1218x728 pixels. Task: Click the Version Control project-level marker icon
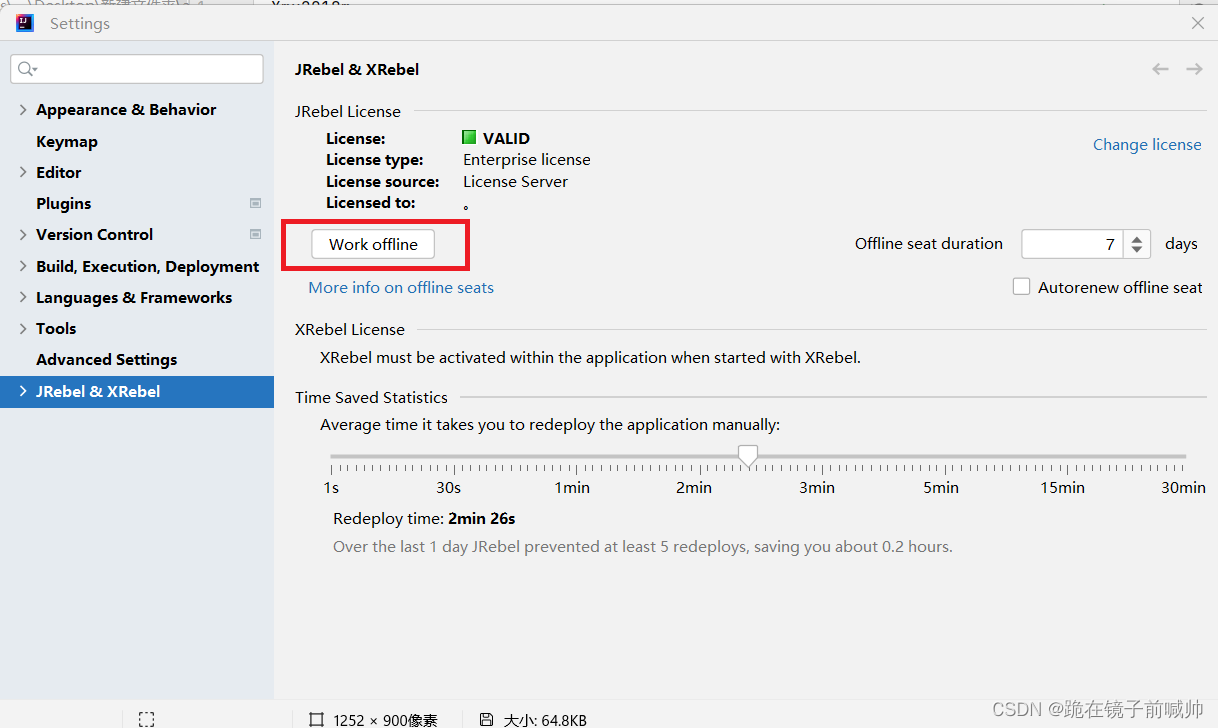255,234
